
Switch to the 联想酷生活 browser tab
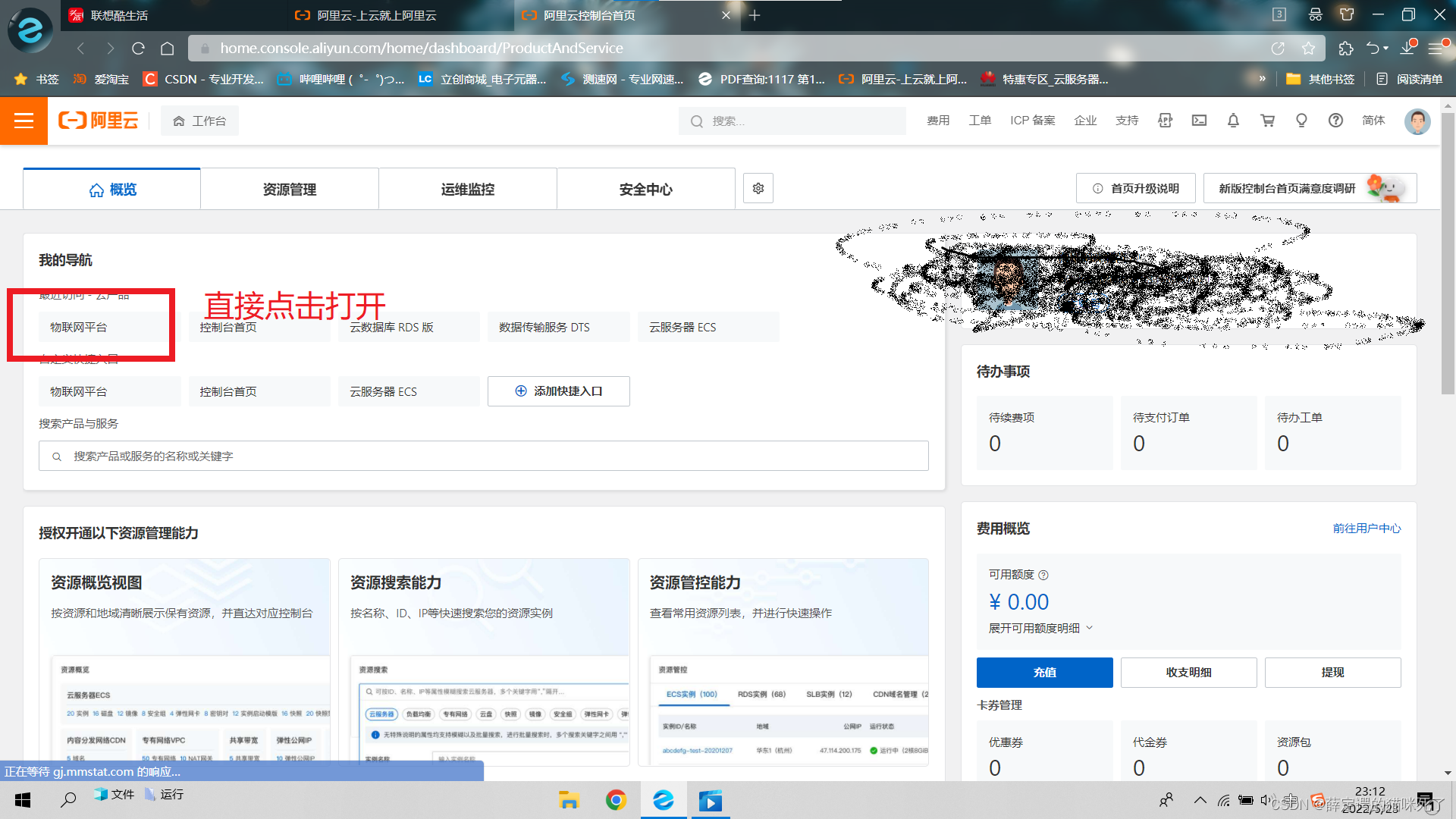[174, 15]
